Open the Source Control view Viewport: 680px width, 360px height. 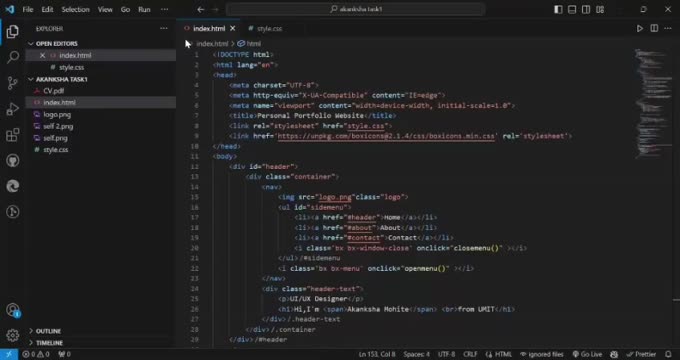click(x=13, y=83)
